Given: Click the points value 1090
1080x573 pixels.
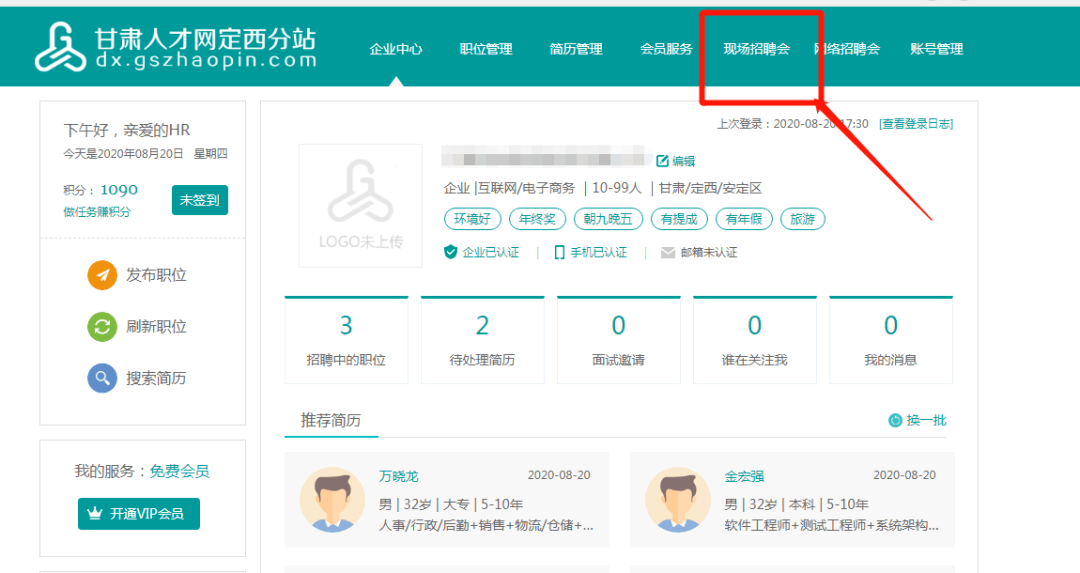Looking at the screenshot, I should [119, 190].
